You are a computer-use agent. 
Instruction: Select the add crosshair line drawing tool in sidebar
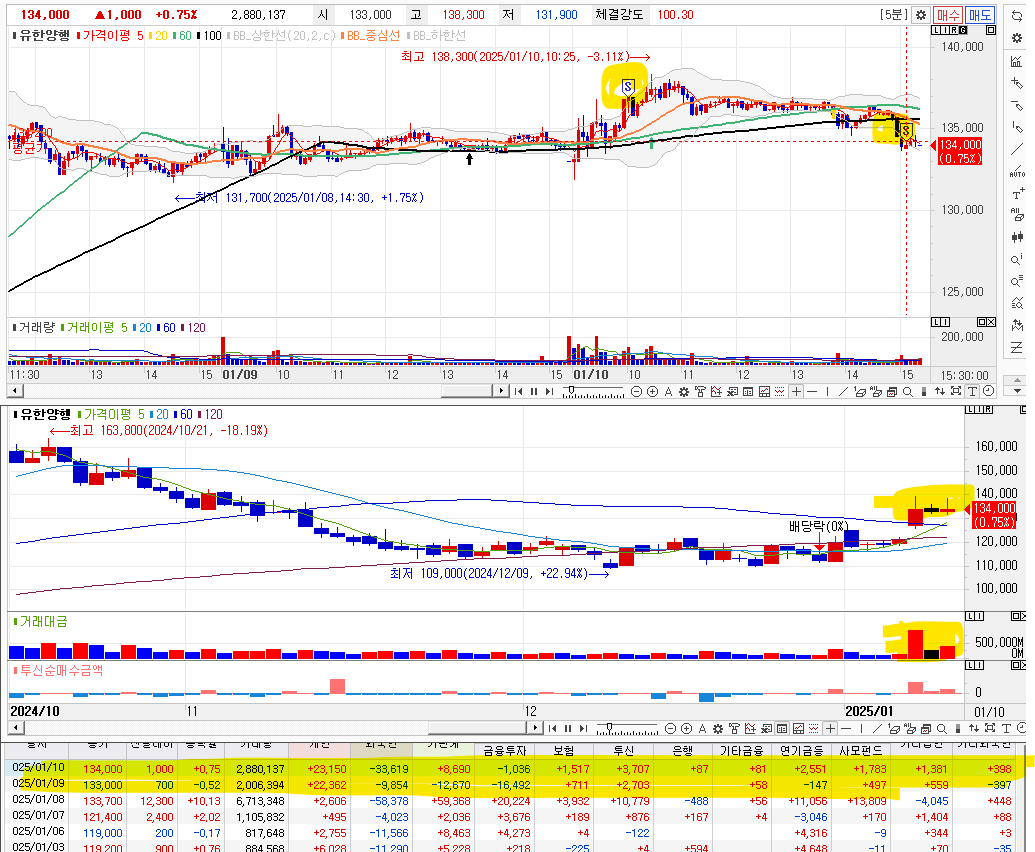click(x=1017, y=83)
